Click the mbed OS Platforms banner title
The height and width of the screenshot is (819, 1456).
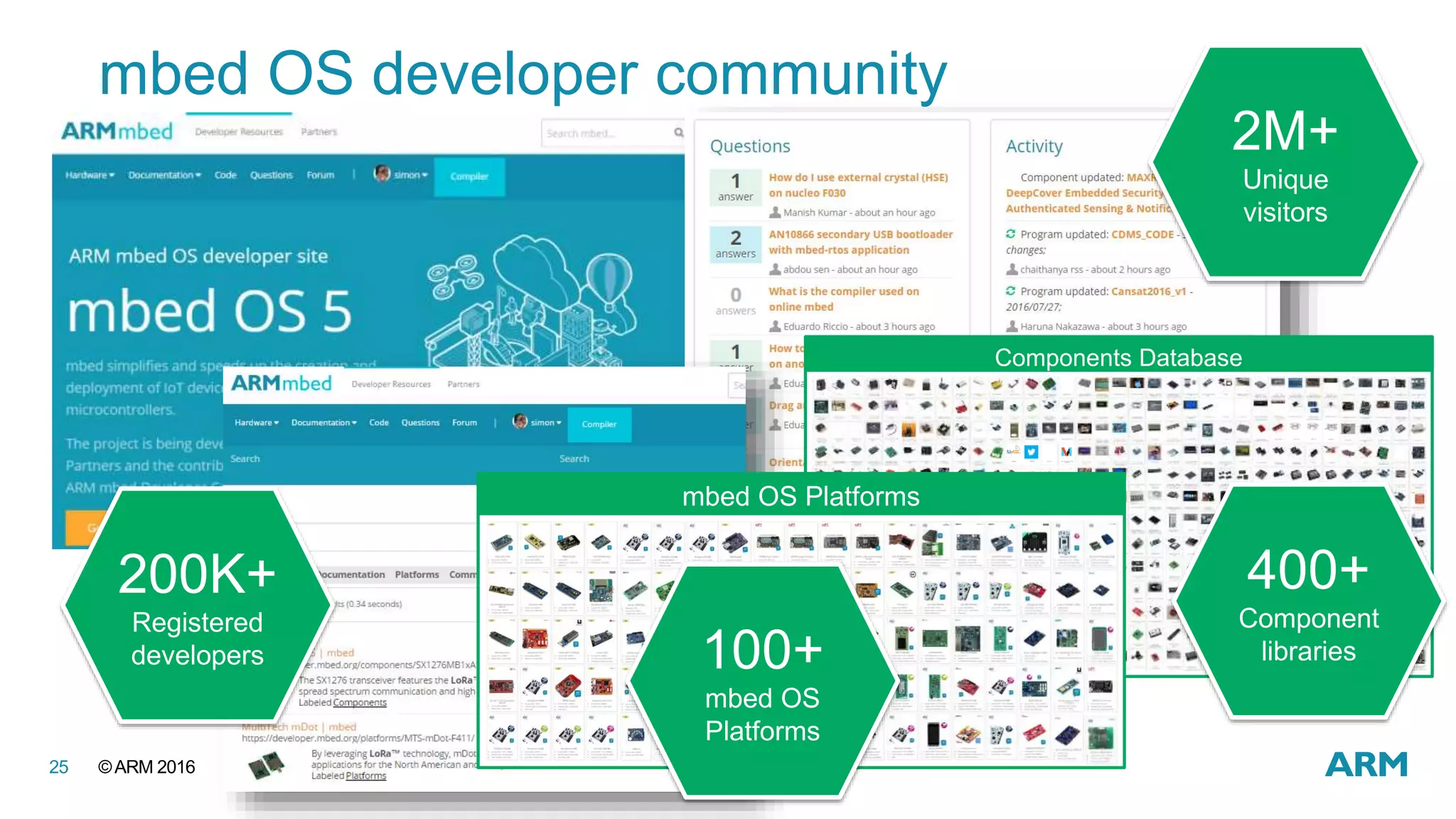click(x=801, y=496)
